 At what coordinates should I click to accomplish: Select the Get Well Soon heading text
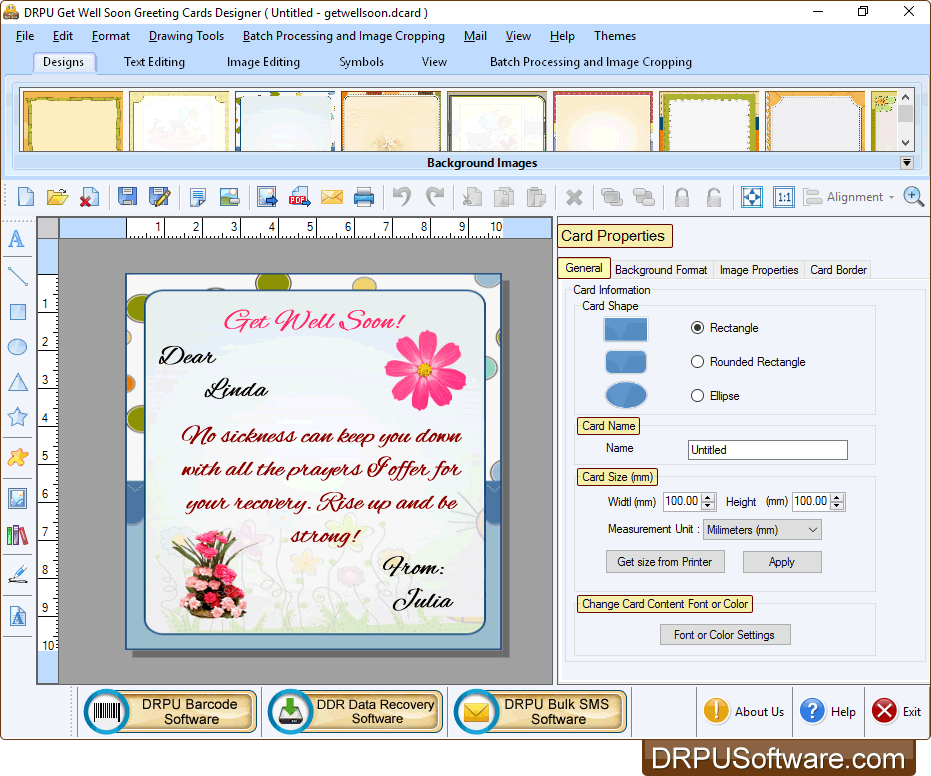(x=314, y=321)
